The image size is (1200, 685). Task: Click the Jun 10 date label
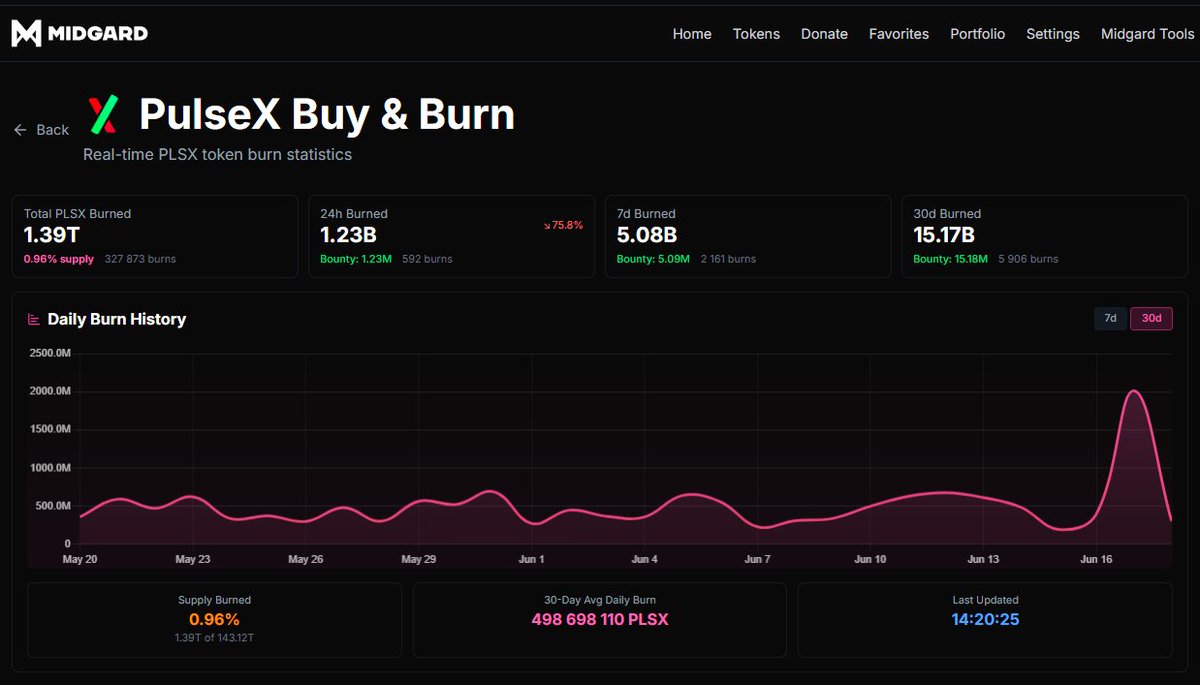tap(870, 559)
